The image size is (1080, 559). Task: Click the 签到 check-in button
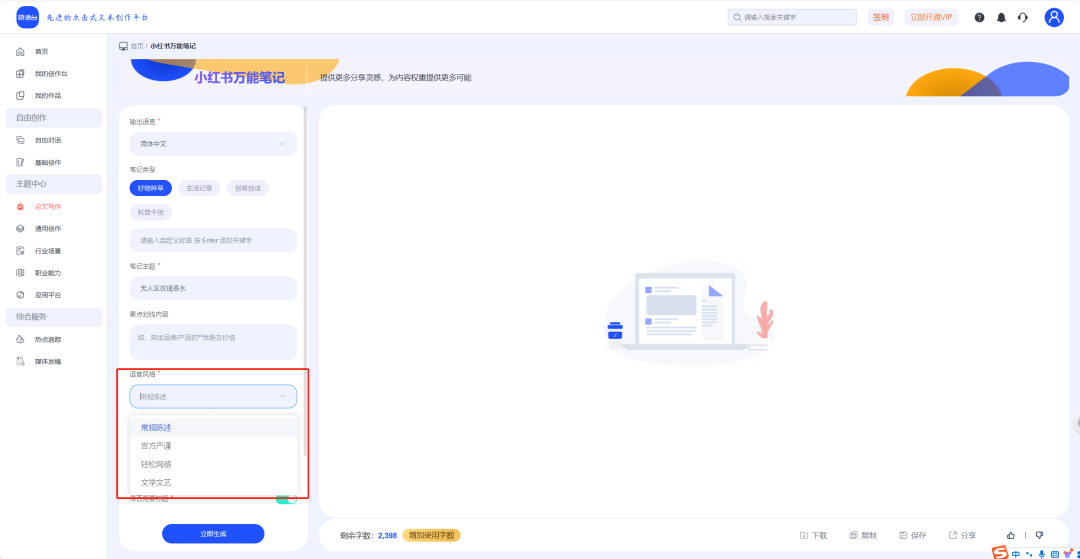tap(880, 17)
